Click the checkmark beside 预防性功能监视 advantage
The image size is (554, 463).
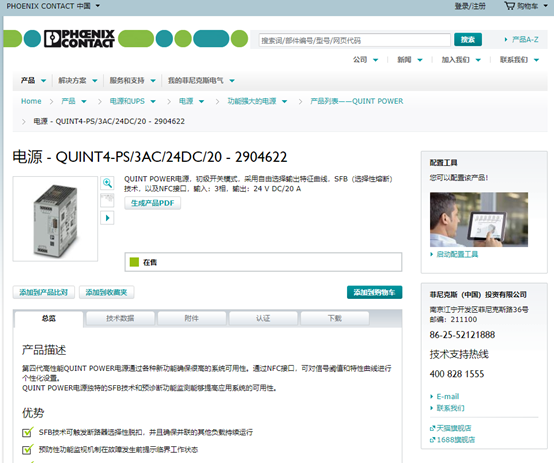(28, 449)
